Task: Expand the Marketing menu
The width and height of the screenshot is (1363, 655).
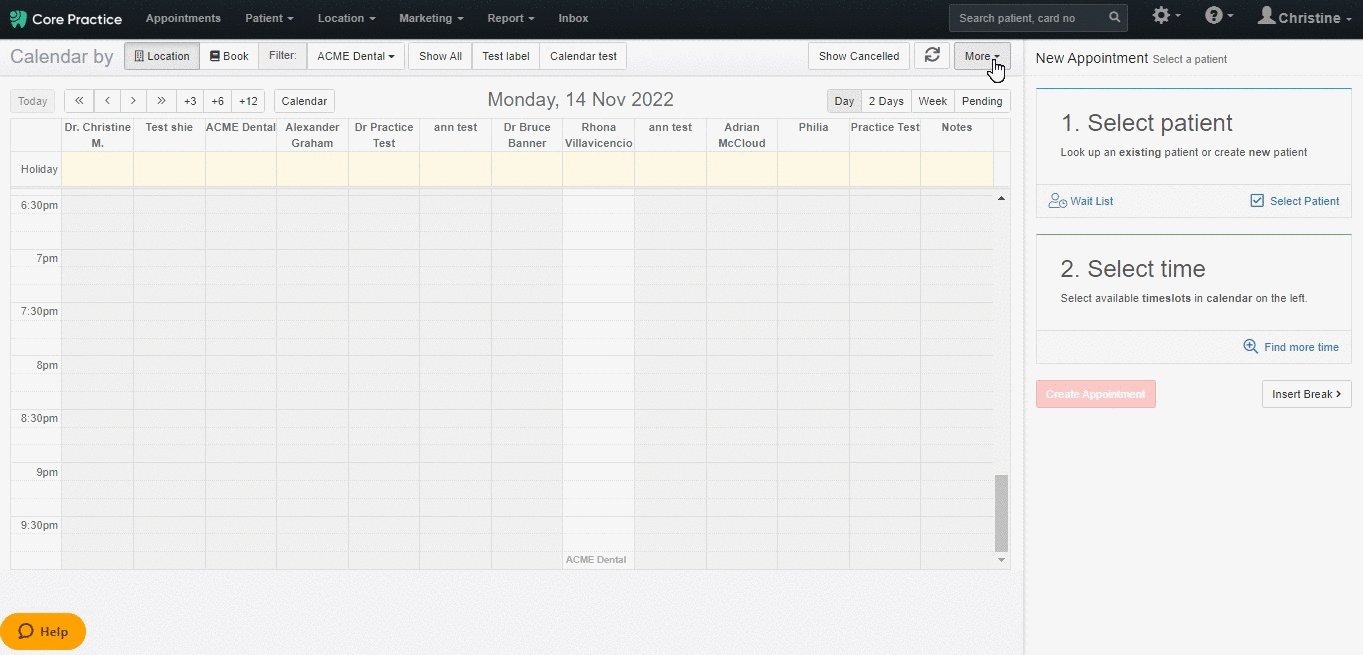Action: (431, 18)
